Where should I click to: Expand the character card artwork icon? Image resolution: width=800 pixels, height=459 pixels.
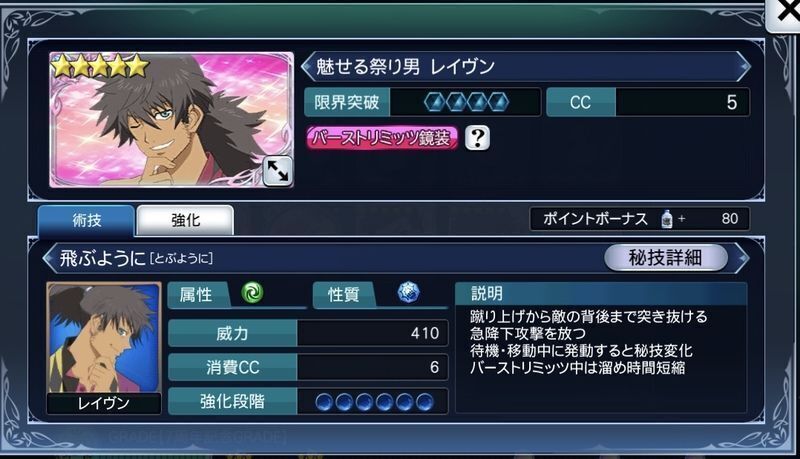point(278,171)
